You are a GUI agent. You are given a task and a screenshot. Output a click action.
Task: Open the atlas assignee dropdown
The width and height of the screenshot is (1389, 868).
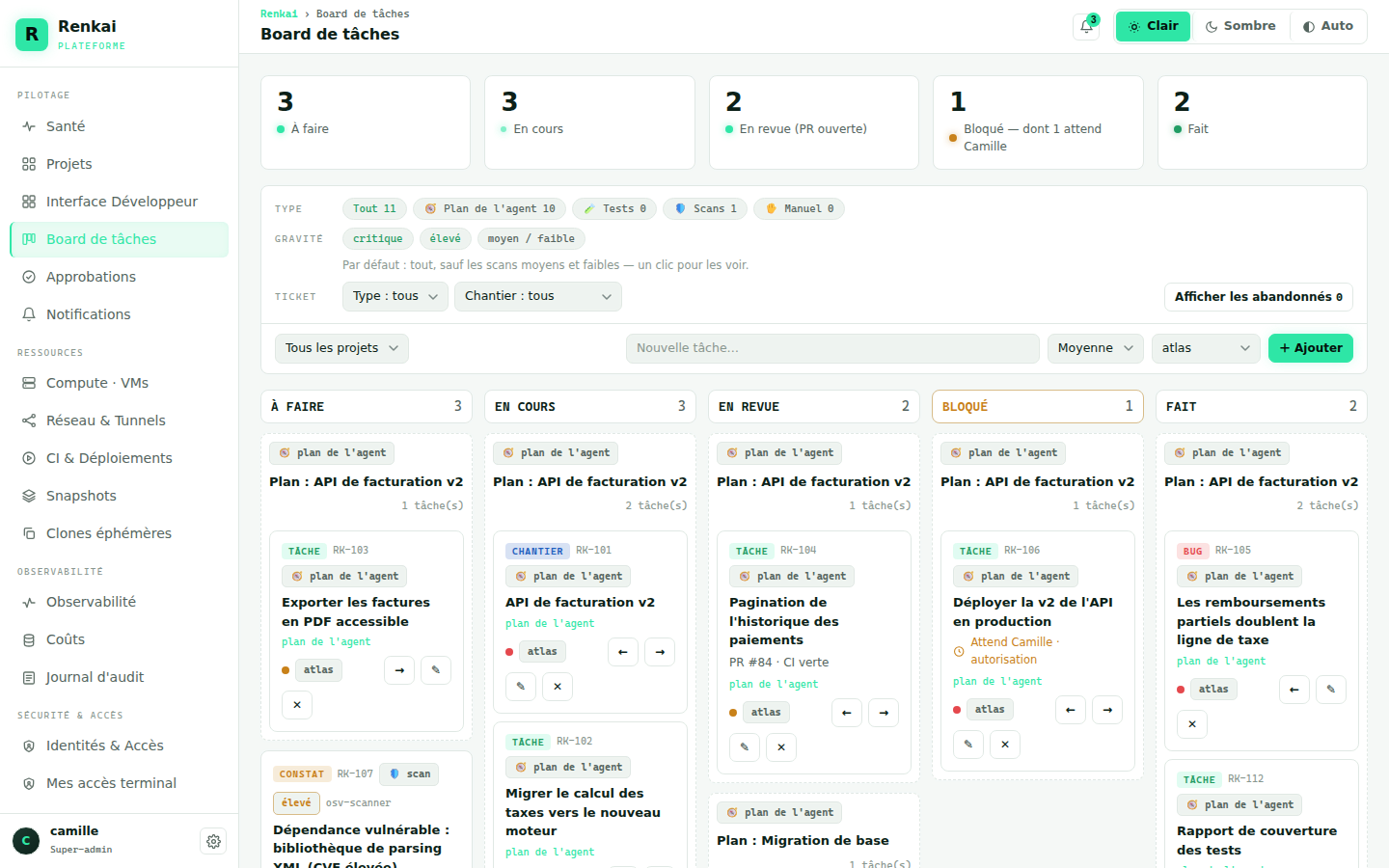click(x=1206, y=348)
